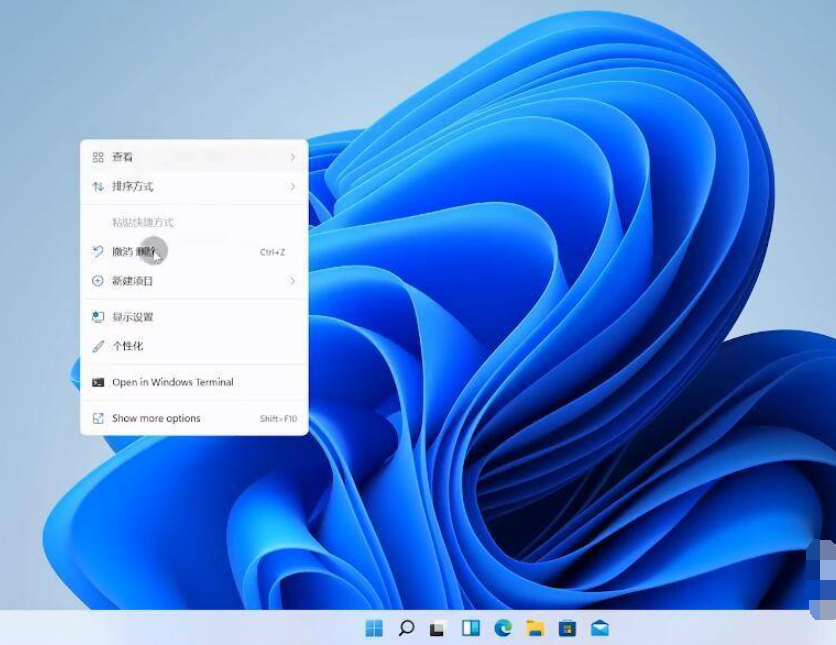Click the Shift+F10 shortcut label
Screen dimensions: 836x645
point(278,418)
